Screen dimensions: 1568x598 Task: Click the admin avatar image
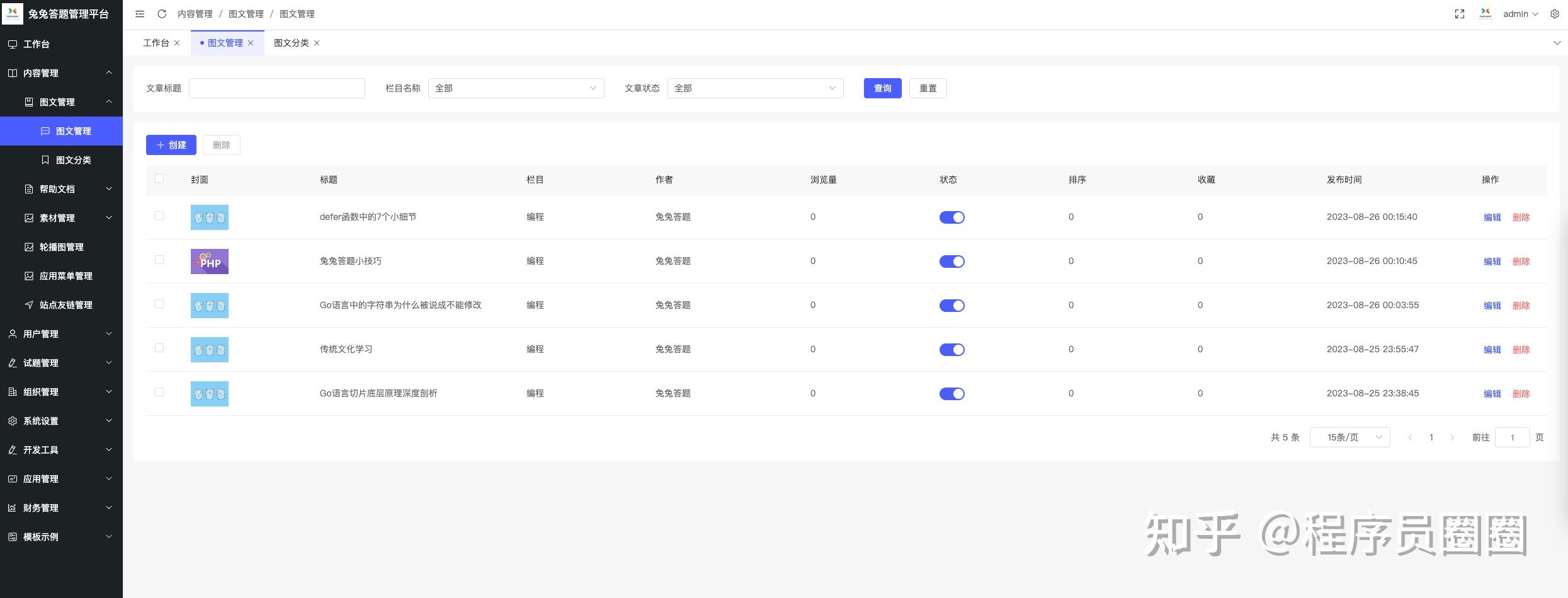[x=1486, y=14]
